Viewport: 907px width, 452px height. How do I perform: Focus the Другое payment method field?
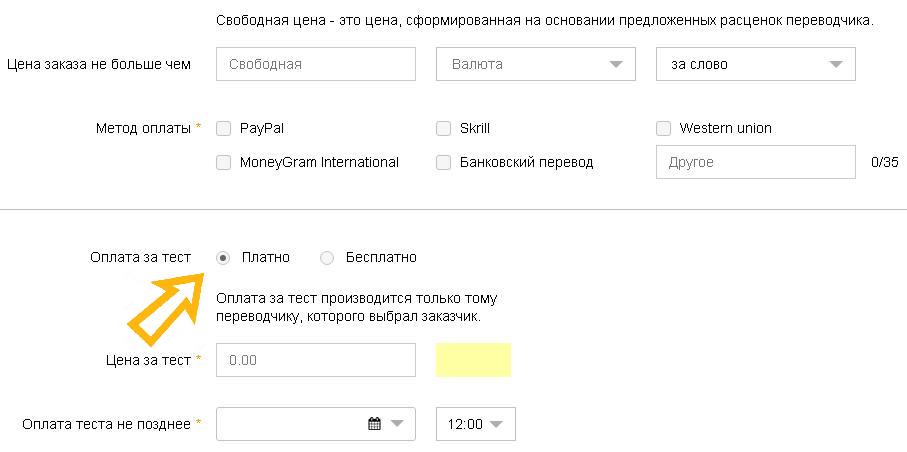point(755,162)
